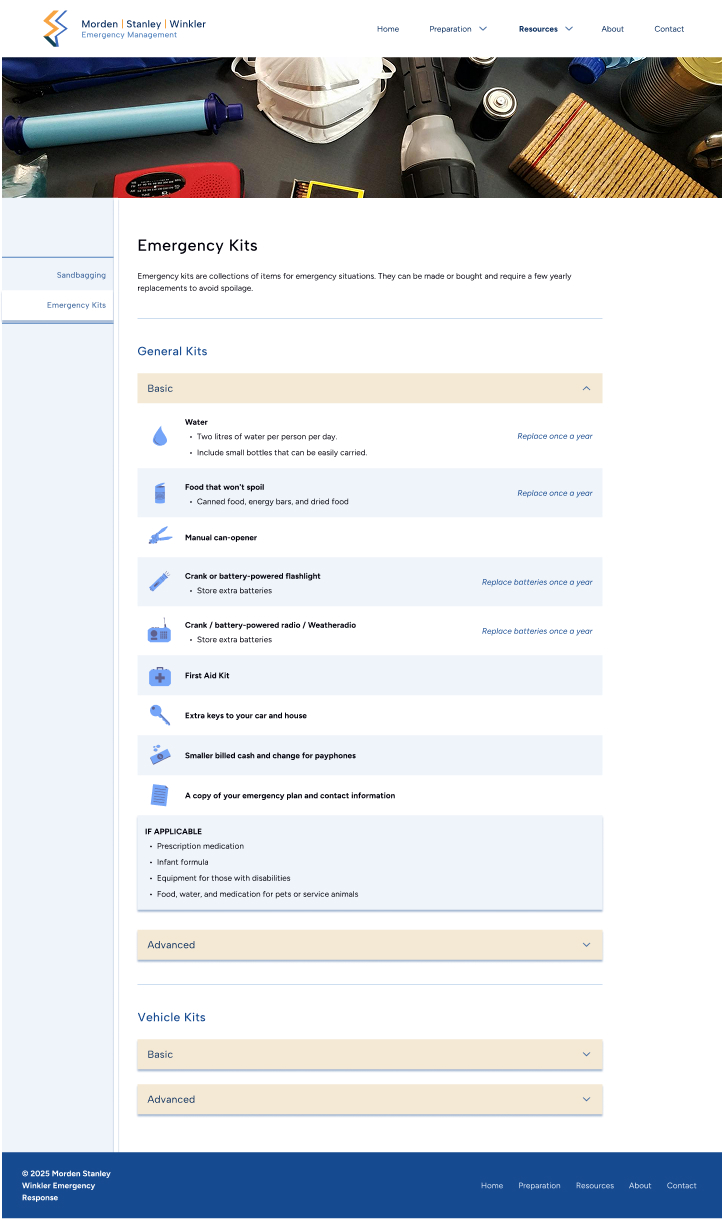The width and height of the screenshot is (722, 1219).
Task: Select Sandbagging in the sidebar
Action: [x=81, y=275]
